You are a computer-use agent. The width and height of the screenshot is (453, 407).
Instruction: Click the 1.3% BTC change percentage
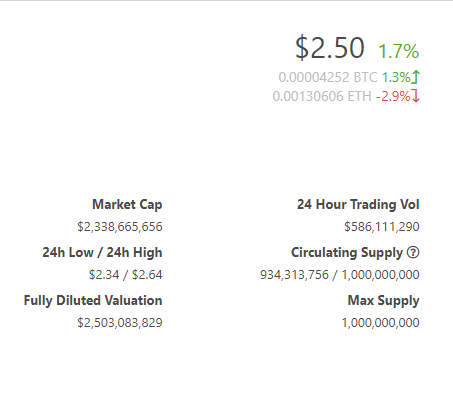click(396, 77)
